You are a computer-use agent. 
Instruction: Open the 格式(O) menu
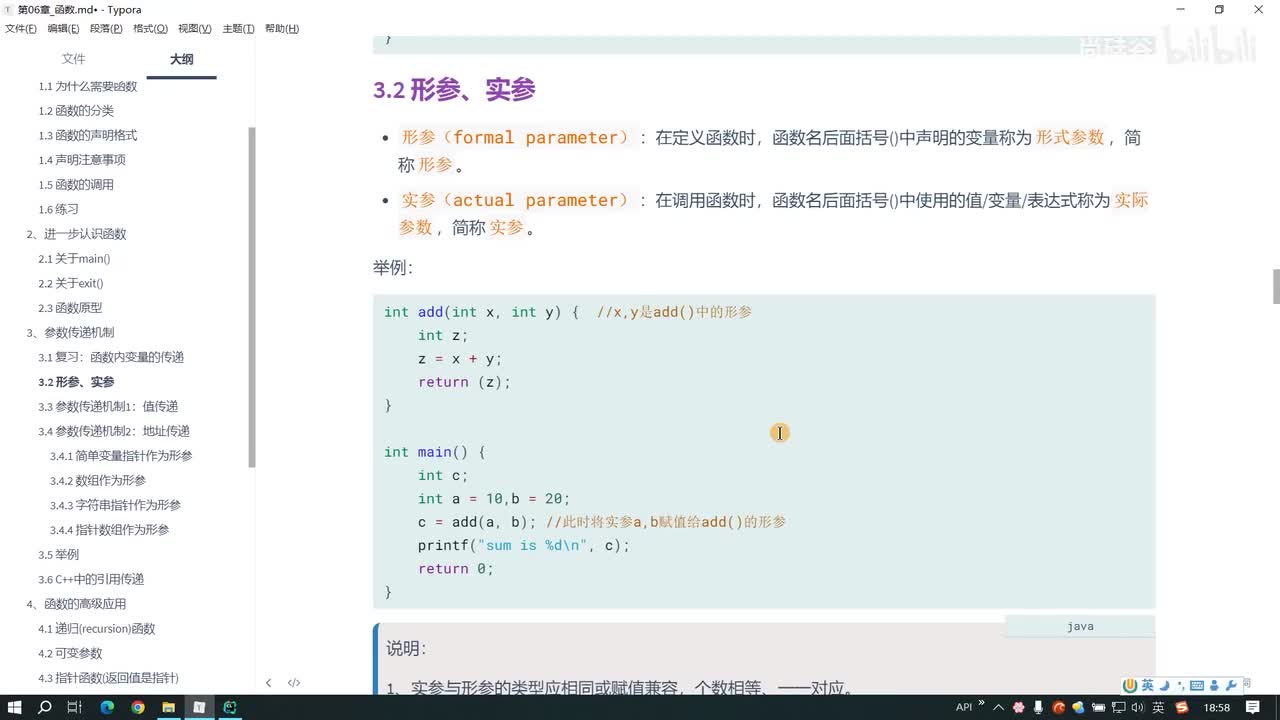pos(150,29)
